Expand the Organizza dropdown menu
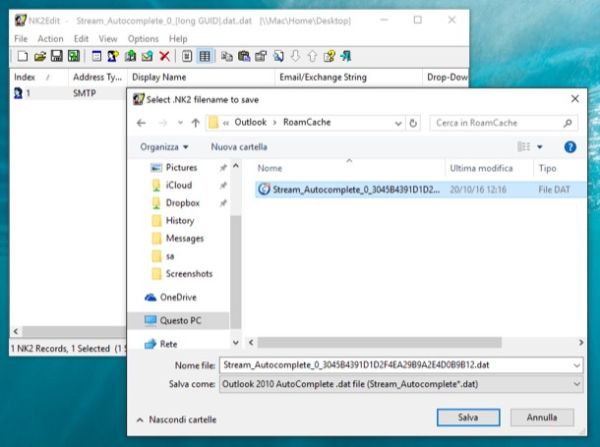The height and width of the screenshot is (447, 600). [165, 146]
